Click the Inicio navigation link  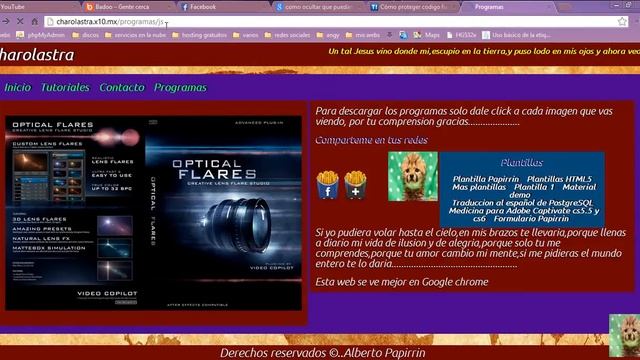18,87
